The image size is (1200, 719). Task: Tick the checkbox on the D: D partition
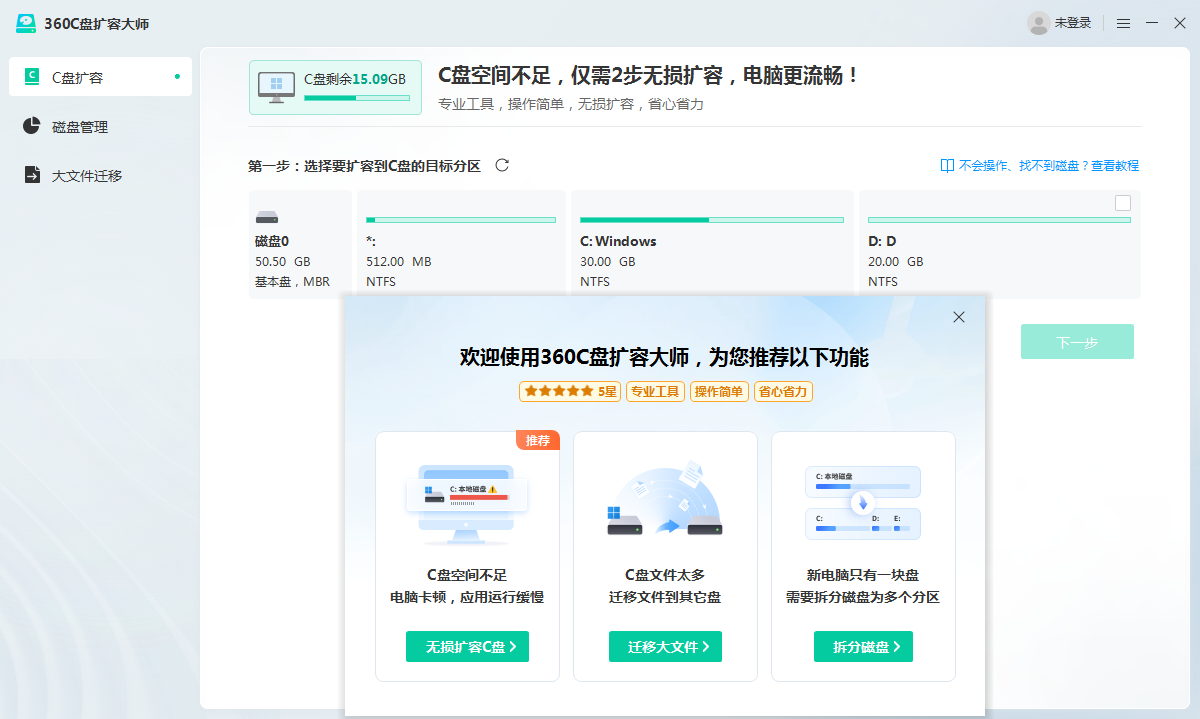coord(1122,203)
